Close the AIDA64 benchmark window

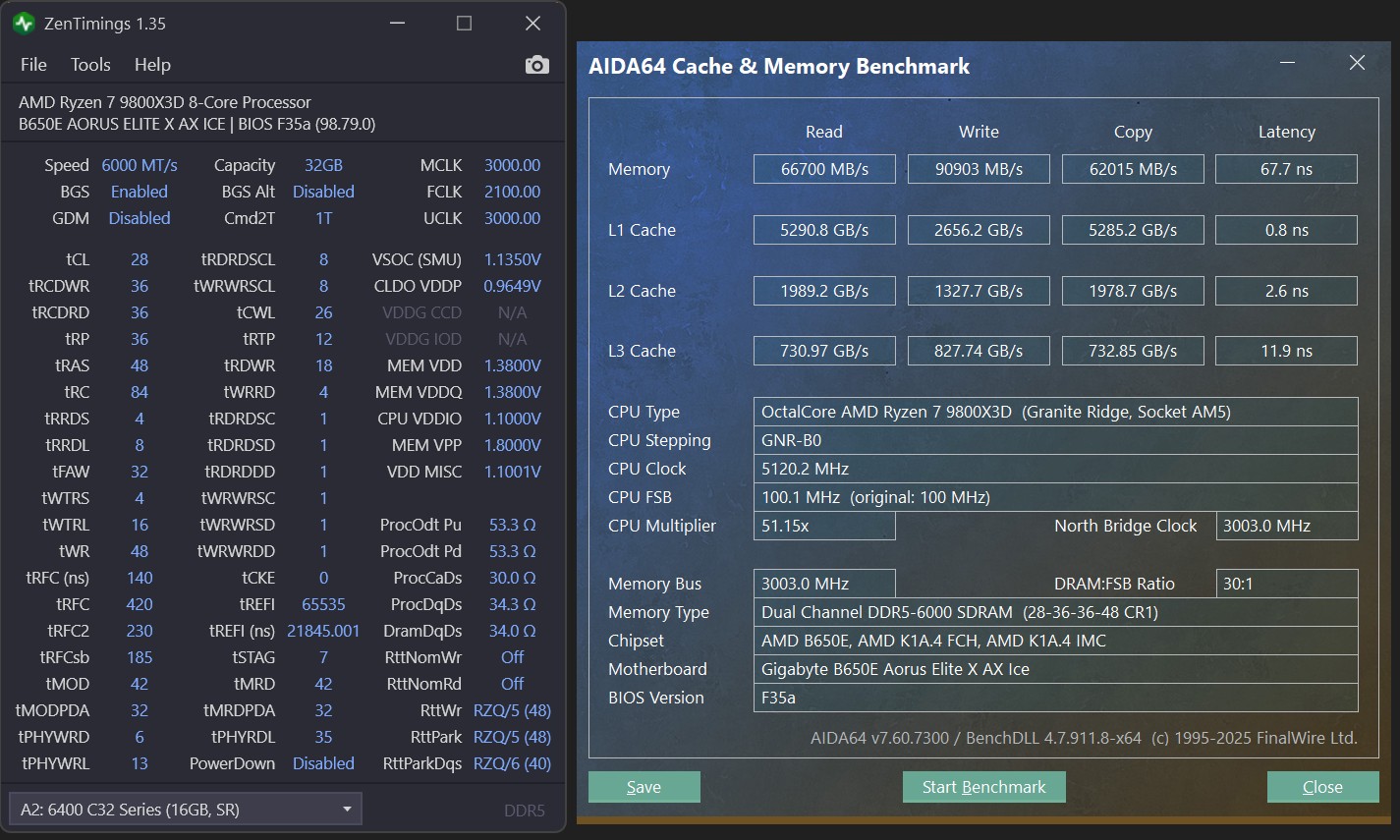[1322, 786]
